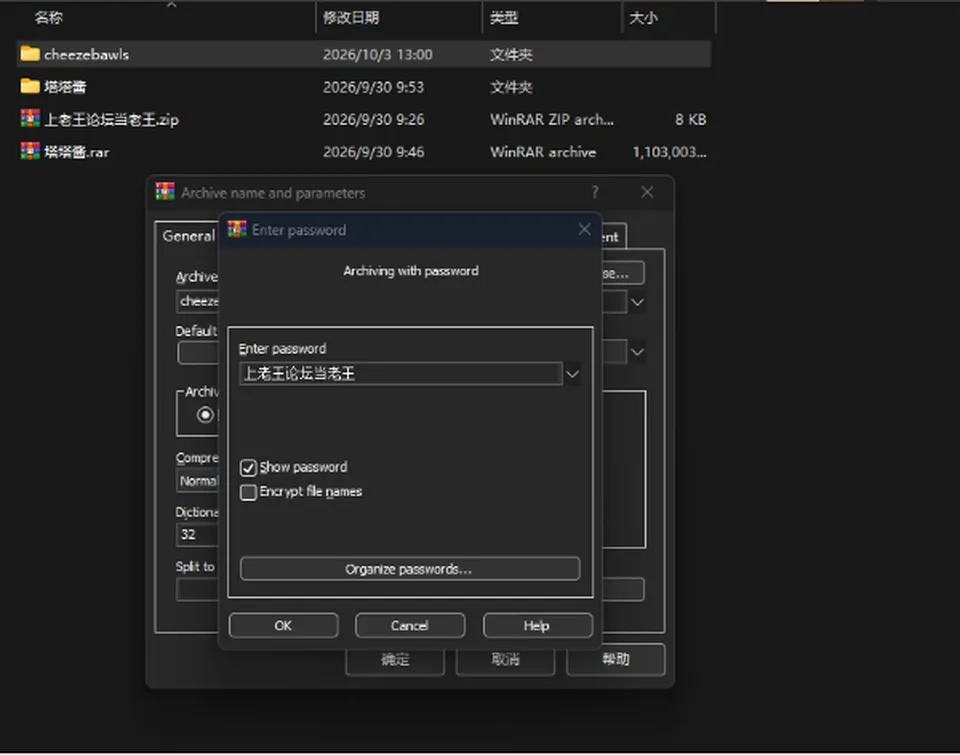This screenshot has height=755, width=960.
Task: Expand the Enter password dropdown arrow
Action: 572,374
